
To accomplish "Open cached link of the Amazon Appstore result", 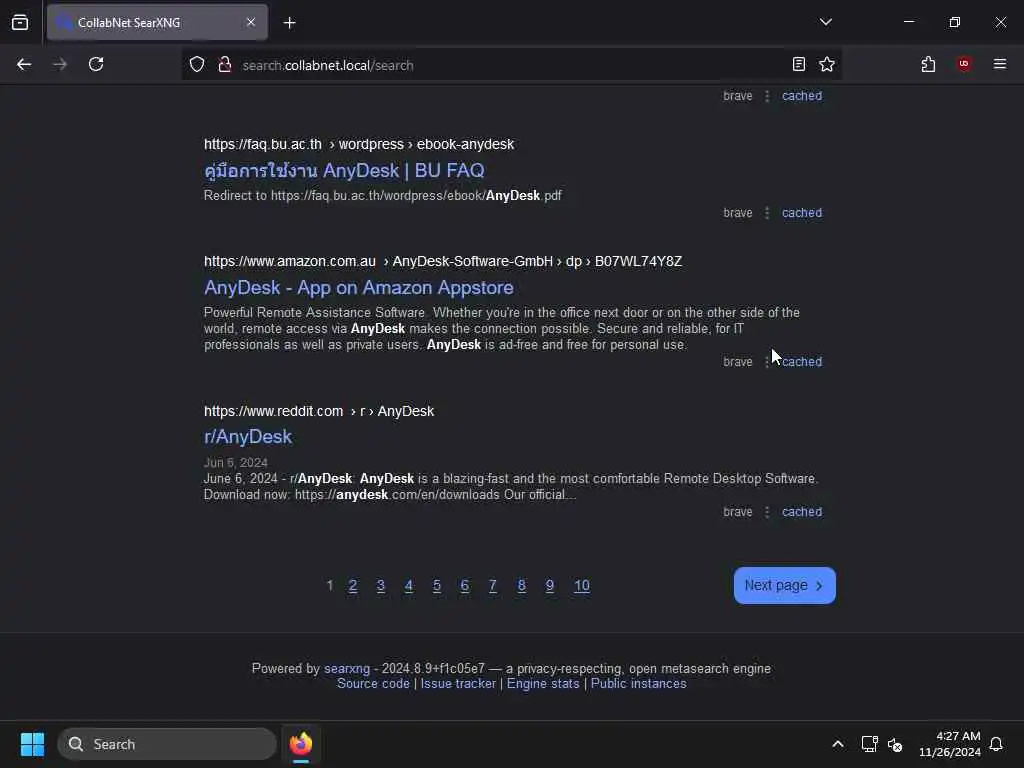I will 802,362.
